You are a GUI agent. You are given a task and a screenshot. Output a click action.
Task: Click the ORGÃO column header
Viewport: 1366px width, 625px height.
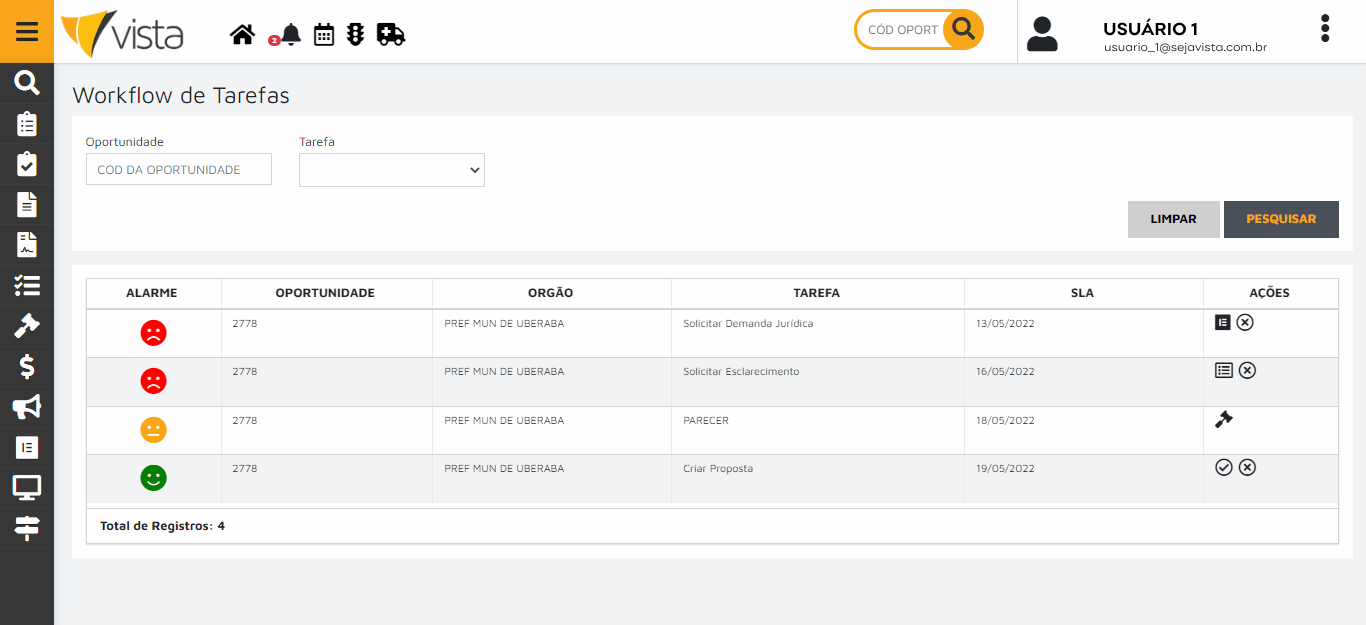(x=551, y=293)
